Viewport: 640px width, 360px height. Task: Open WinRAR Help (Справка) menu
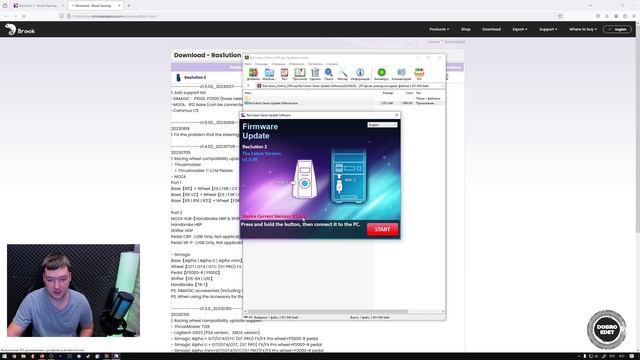coord(332,64)
